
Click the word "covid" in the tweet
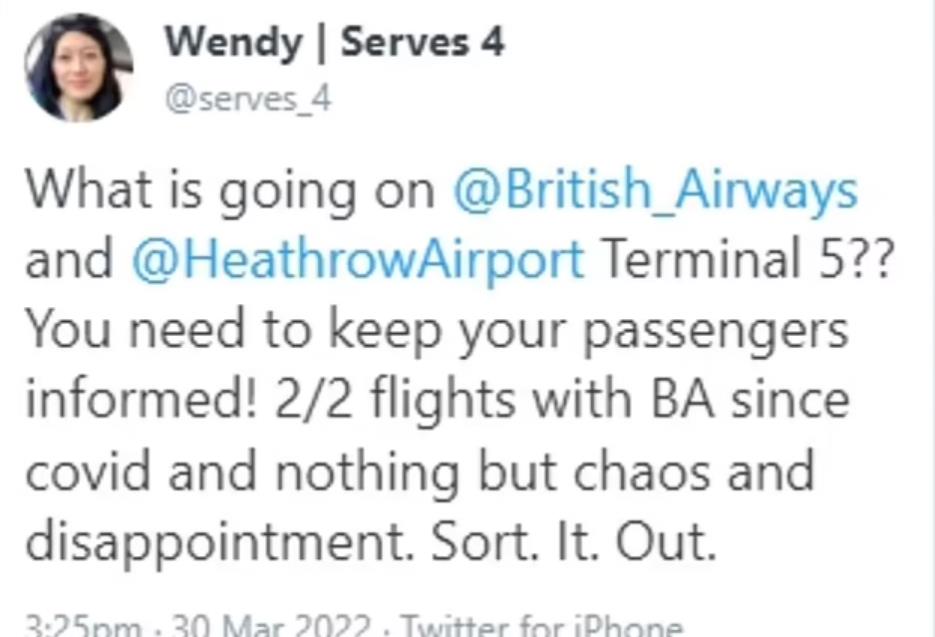click(x=86, y=470)
